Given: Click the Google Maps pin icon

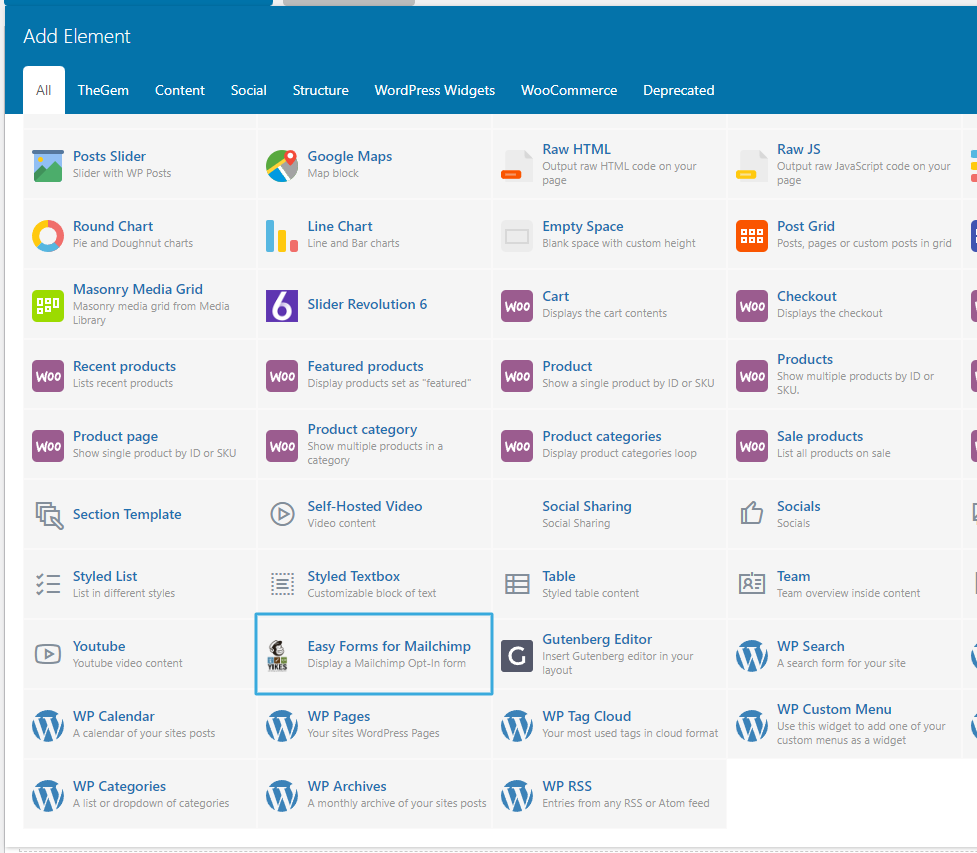Looking at the screenshot, I should coord(282,166).
